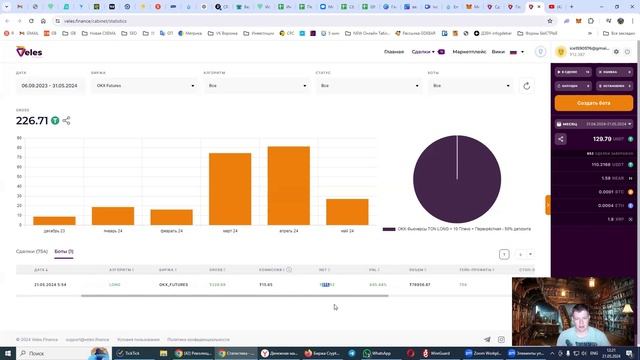Click the share button beside 129.79 USDT

coord(561,139)
